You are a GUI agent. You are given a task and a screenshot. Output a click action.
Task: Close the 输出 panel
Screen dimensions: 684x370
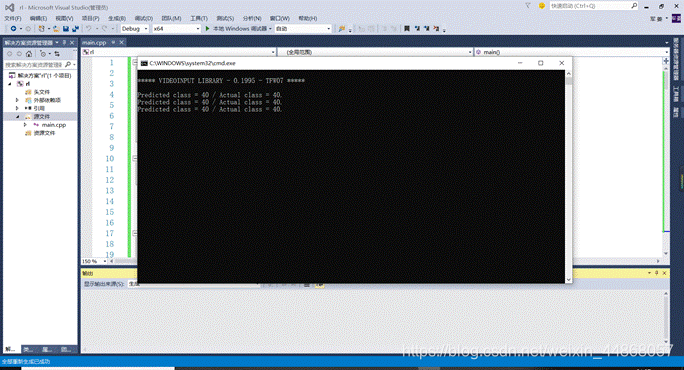coord(664,273)
